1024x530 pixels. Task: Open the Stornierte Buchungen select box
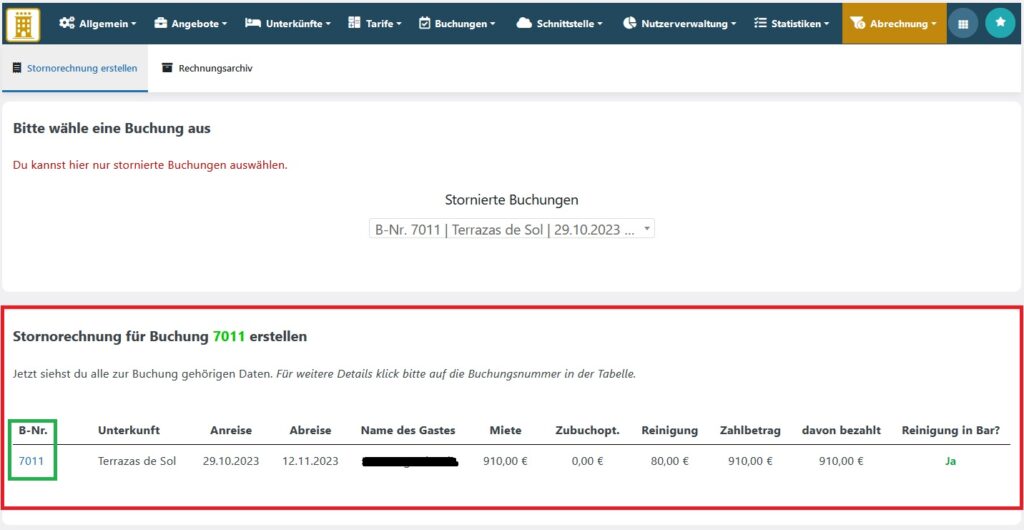[511, 229]
